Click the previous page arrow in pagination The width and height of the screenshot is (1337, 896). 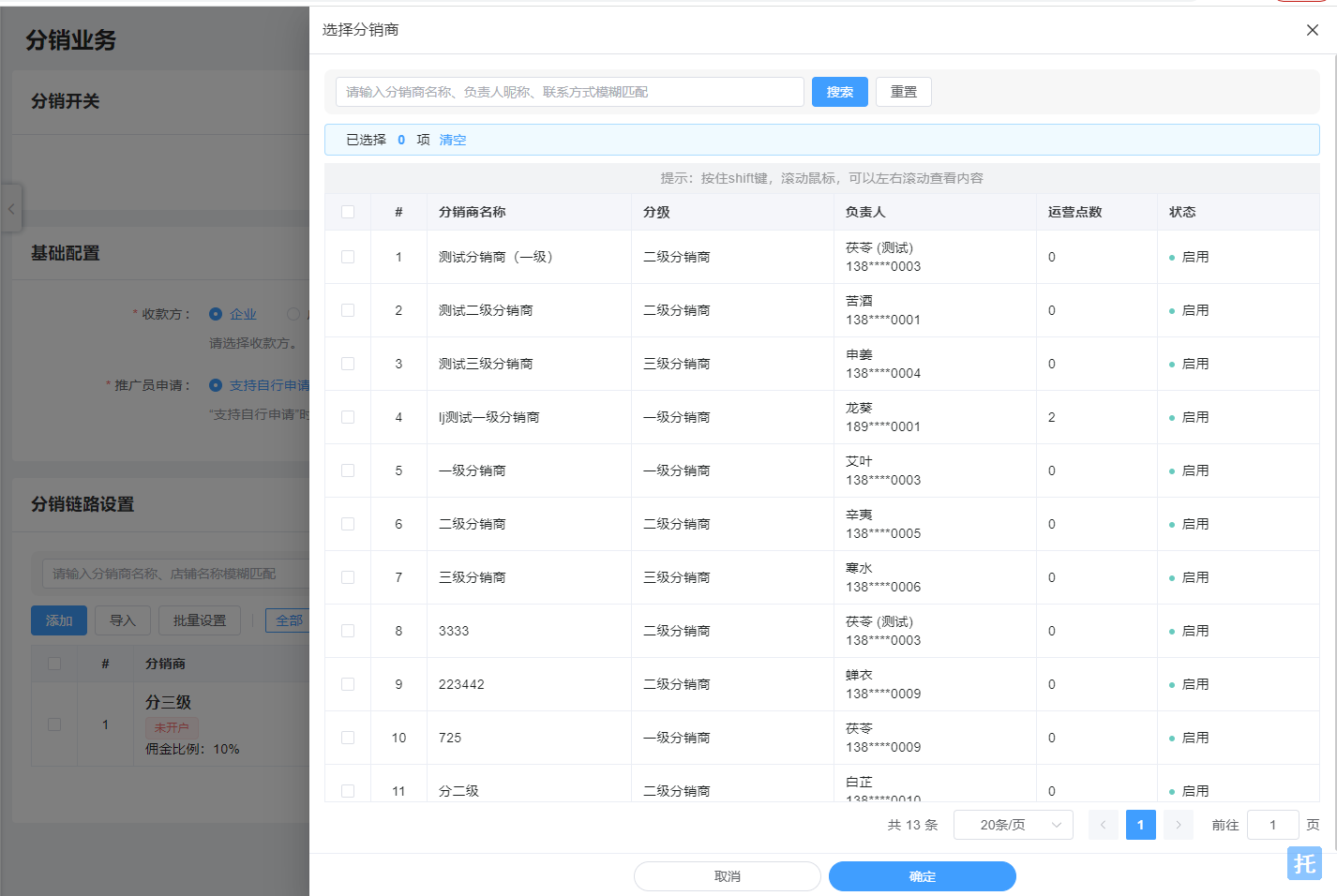pos(1103,825)
